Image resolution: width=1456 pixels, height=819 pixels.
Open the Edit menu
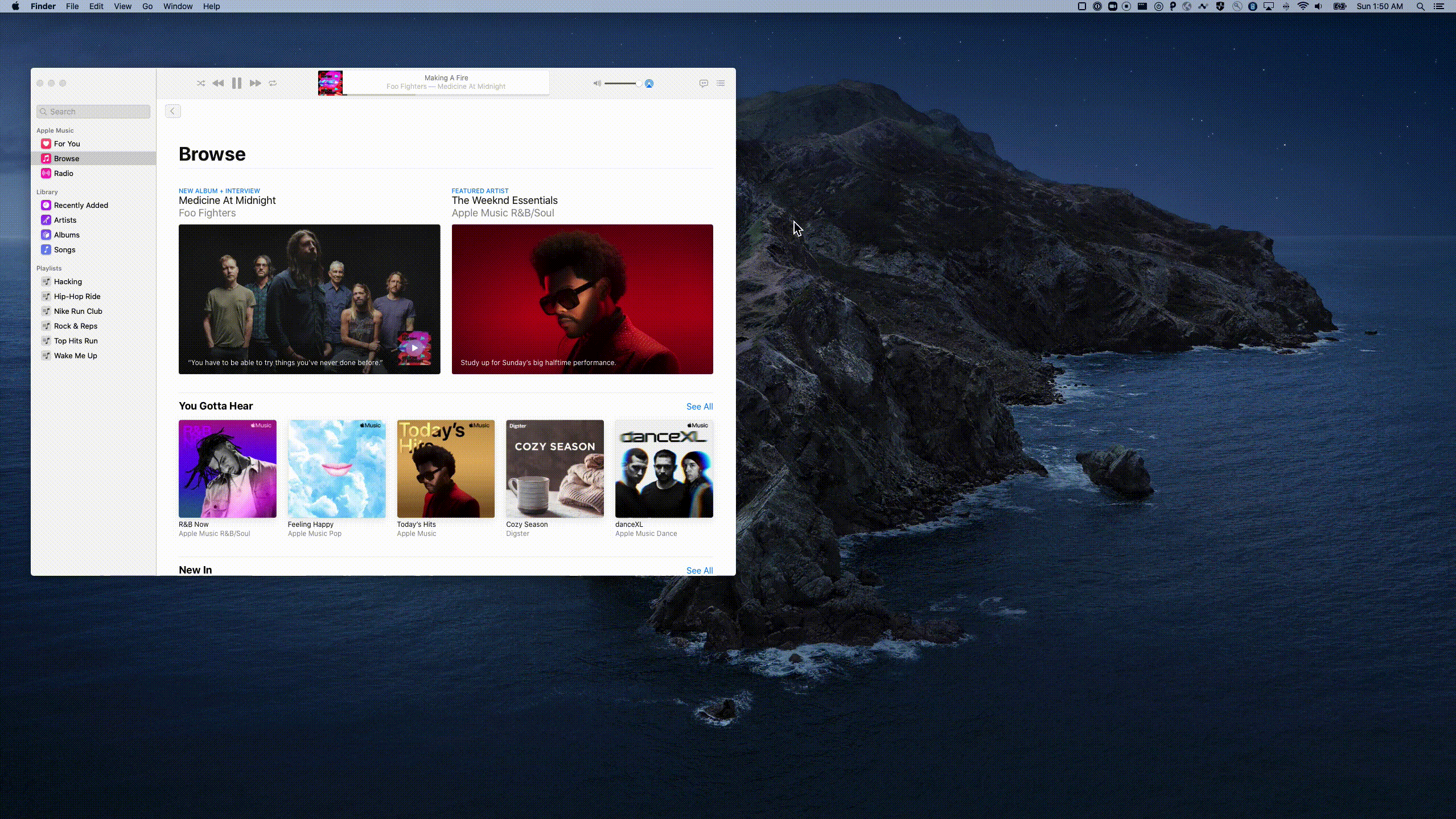tap(96, 6)
